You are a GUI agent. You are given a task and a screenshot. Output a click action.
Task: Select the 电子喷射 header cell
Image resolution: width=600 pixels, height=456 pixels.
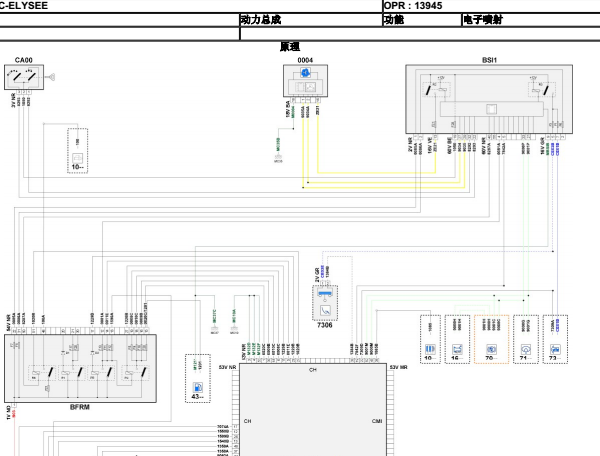coord(483,20)
